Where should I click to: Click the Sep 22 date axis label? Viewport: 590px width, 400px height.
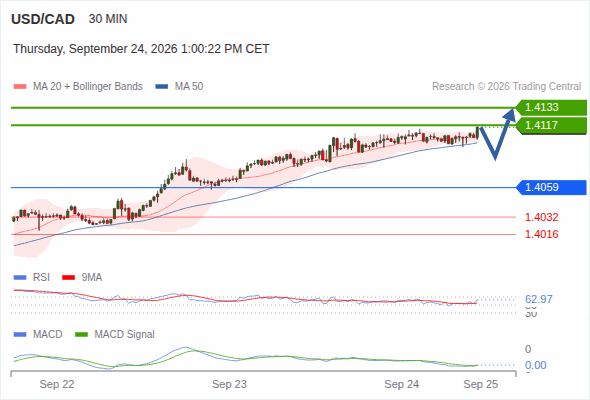point(57,385)
